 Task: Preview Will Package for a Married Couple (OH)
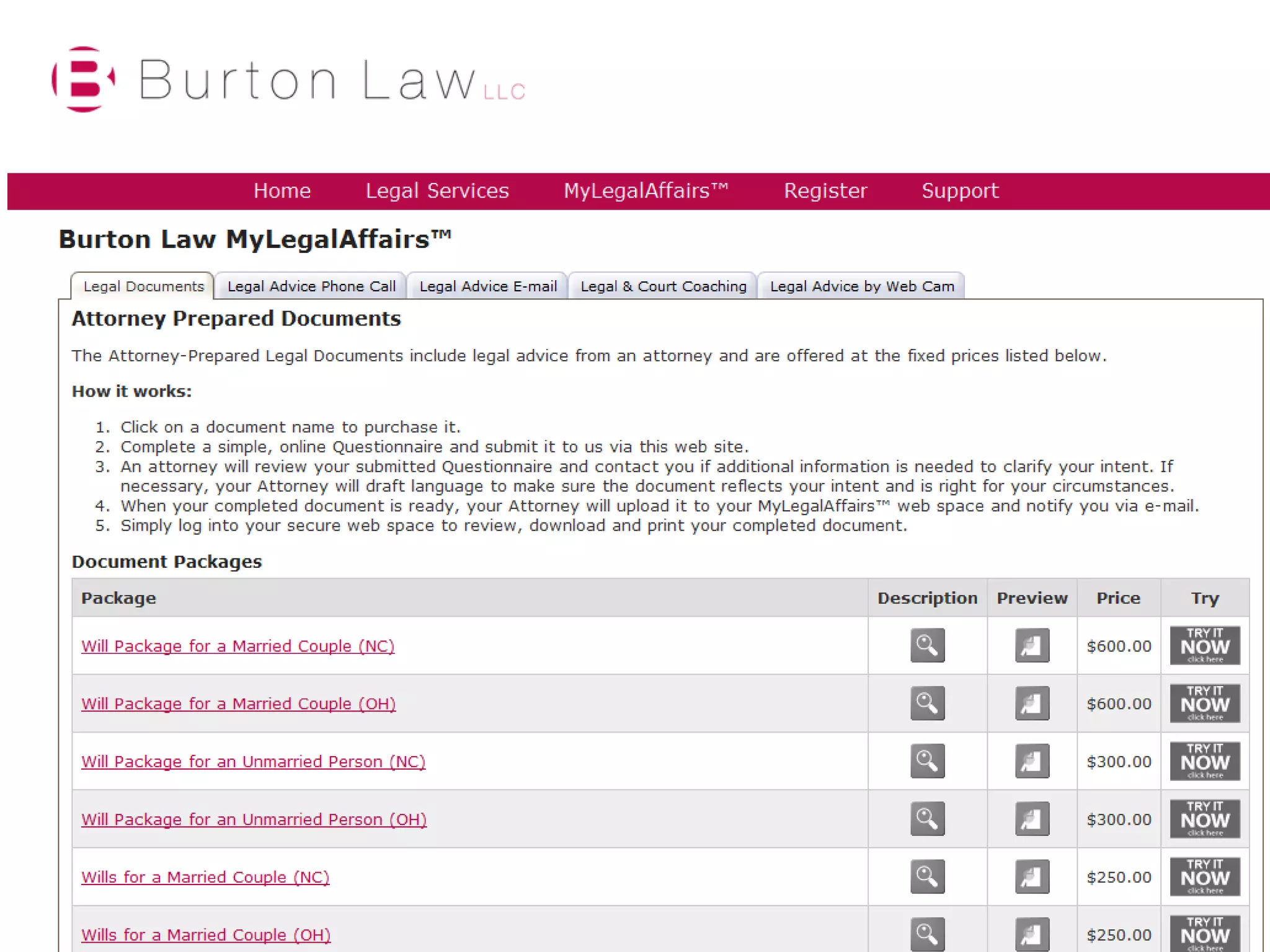pyautogui.click(x=1032, y=703)
